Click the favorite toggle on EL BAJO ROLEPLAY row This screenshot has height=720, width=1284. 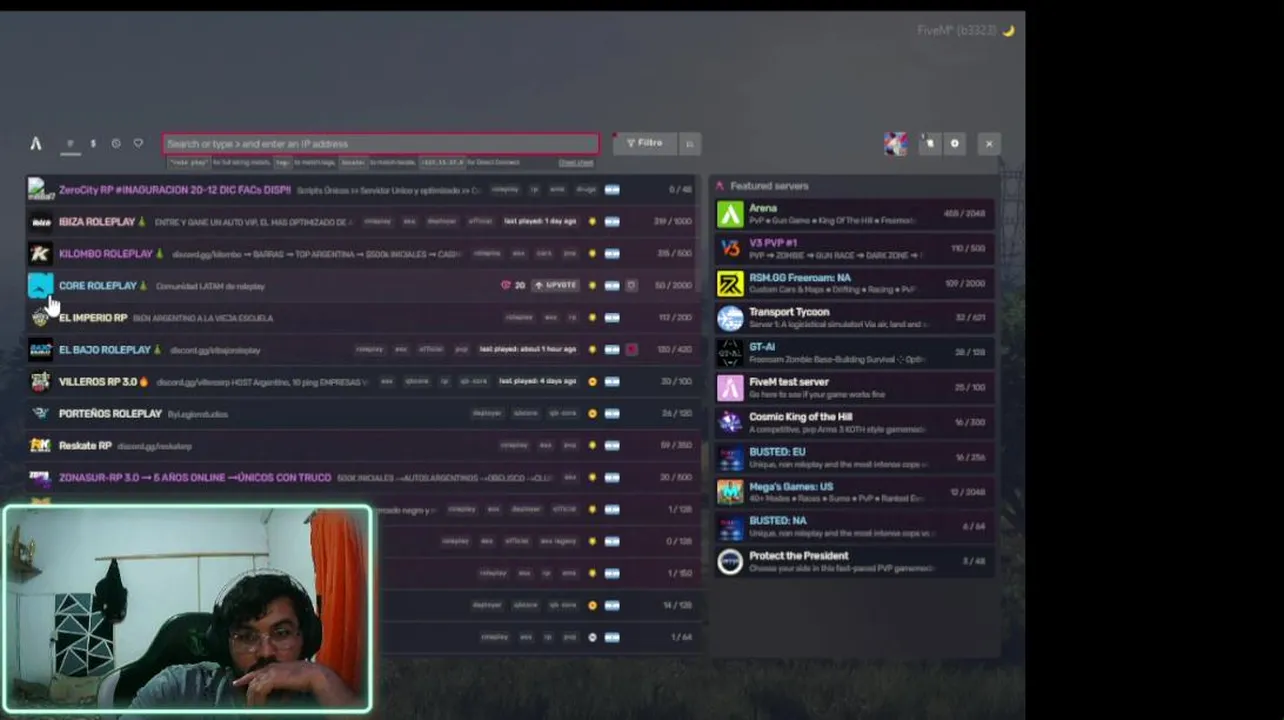631,350
